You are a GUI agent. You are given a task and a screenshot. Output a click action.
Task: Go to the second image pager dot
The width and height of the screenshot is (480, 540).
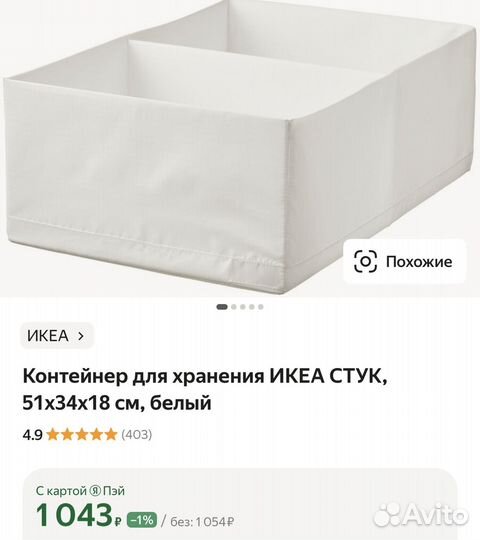234,307
